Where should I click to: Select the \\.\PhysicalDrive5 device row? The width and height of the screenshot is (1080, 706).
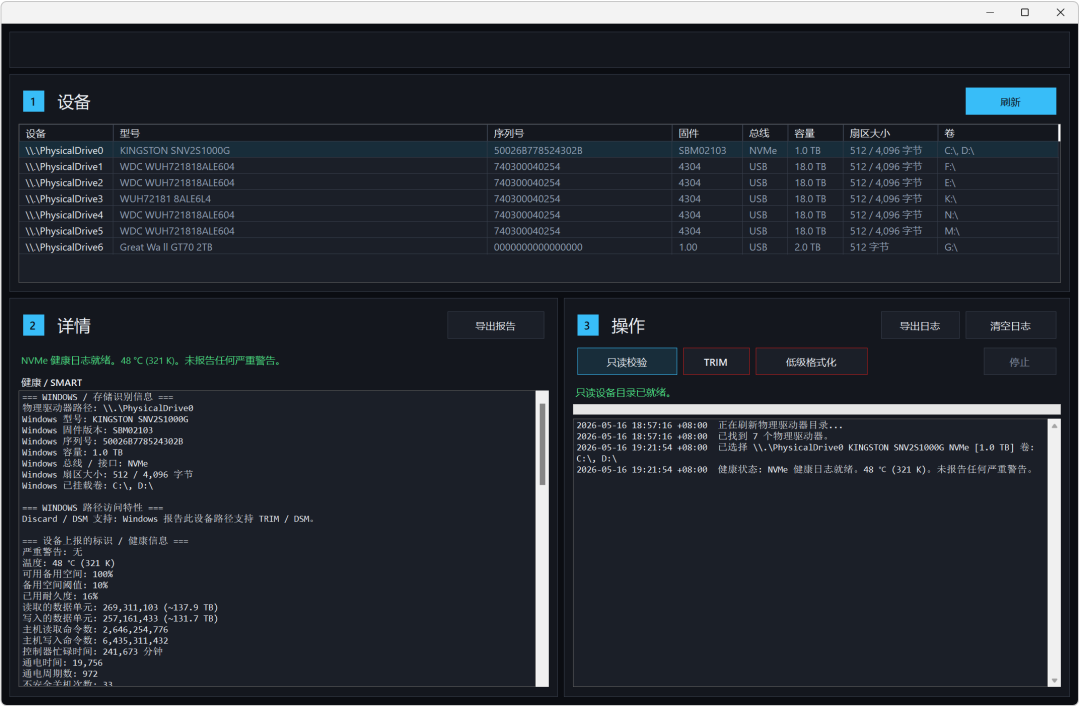539,231
